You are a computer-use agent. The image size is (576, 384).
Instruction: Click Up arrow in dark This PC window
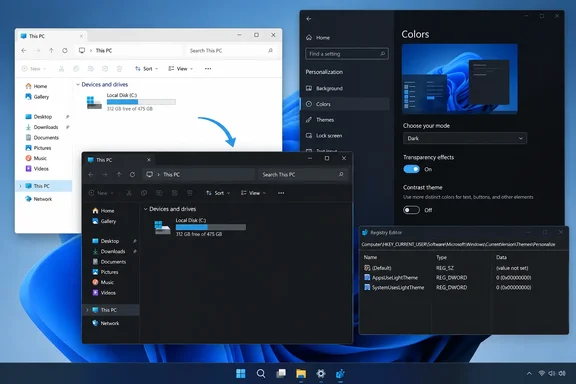[x=119, y=175]
